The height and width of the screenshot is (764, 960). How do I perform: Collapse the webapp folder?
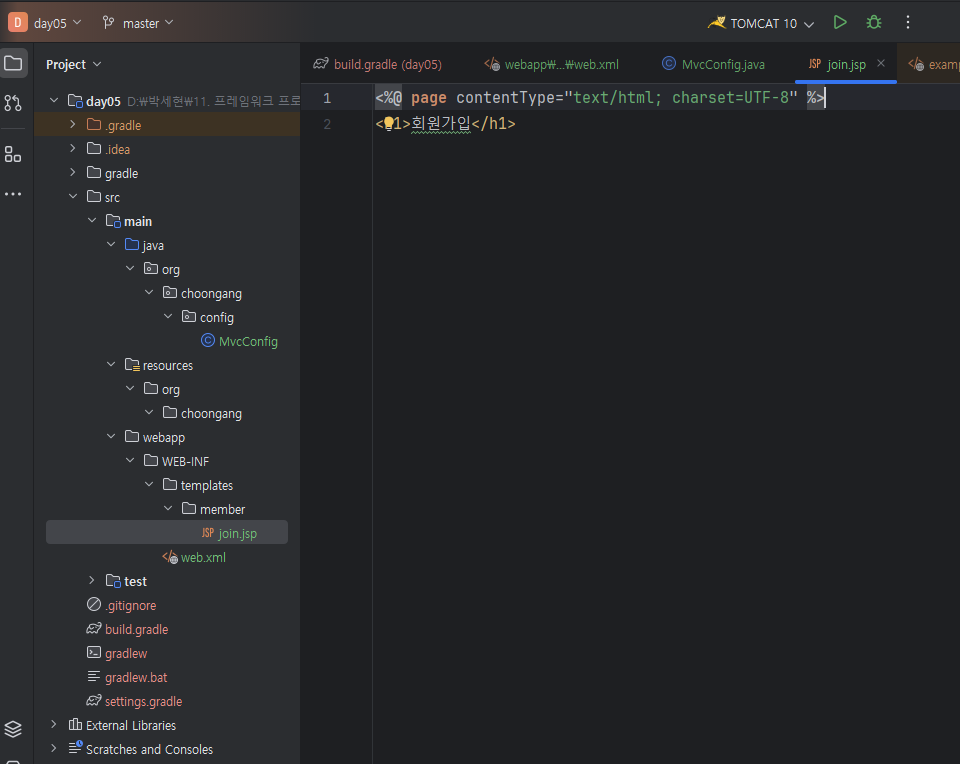point(111,436)
